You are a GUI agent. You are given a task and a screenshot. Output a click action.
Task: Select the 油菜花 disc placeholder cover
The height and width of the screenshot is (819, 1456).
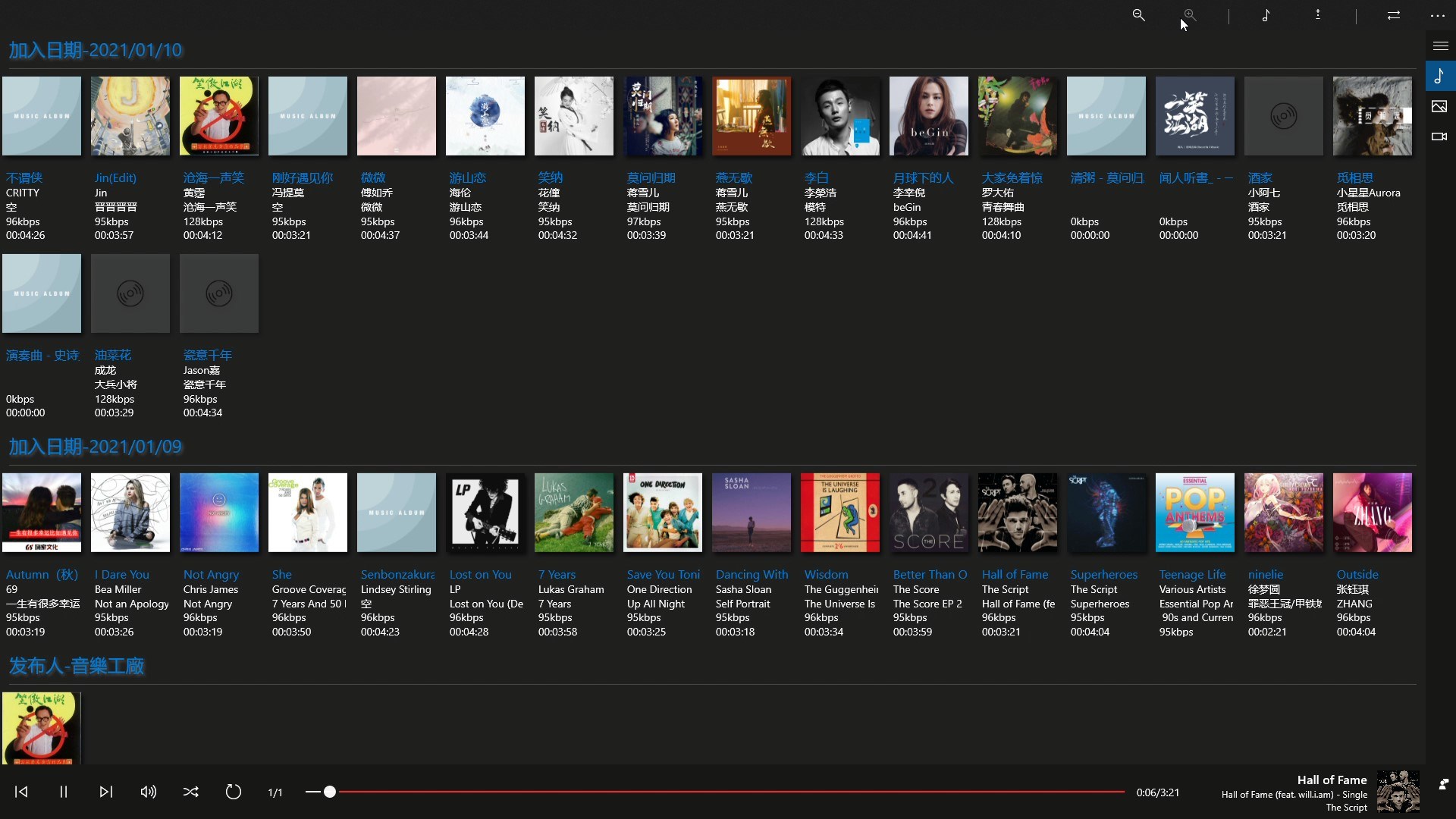pos(130,293)
